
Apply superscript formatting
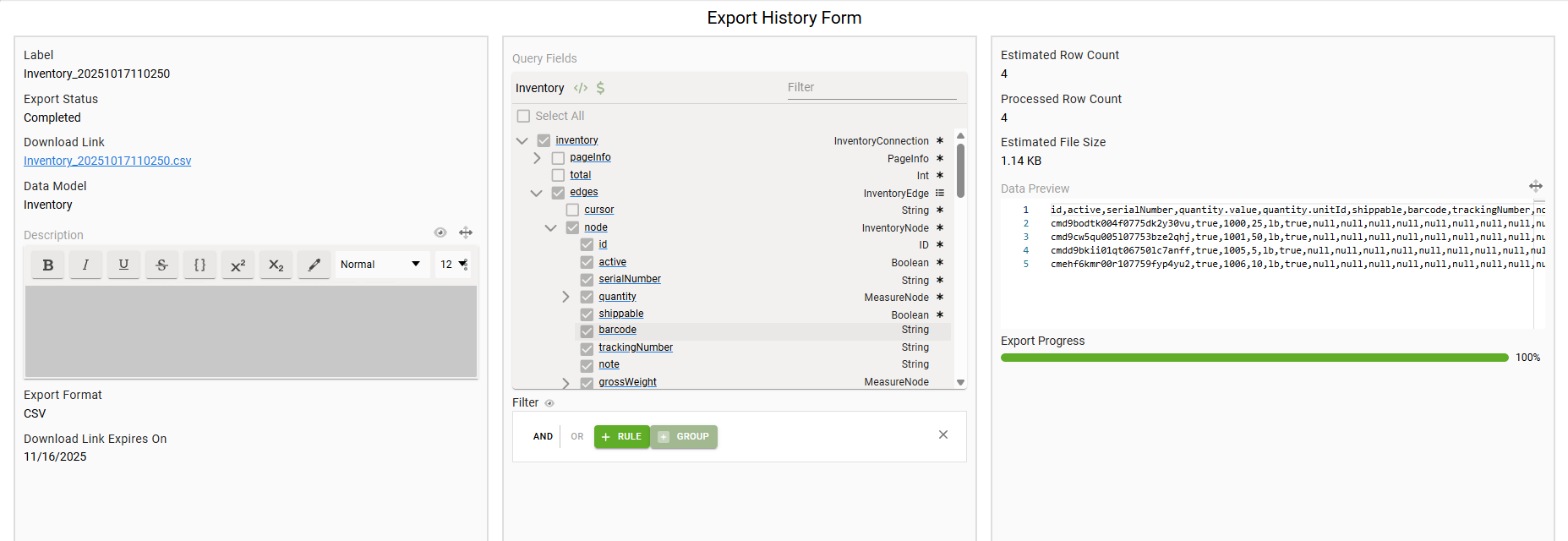pos(238,265)
